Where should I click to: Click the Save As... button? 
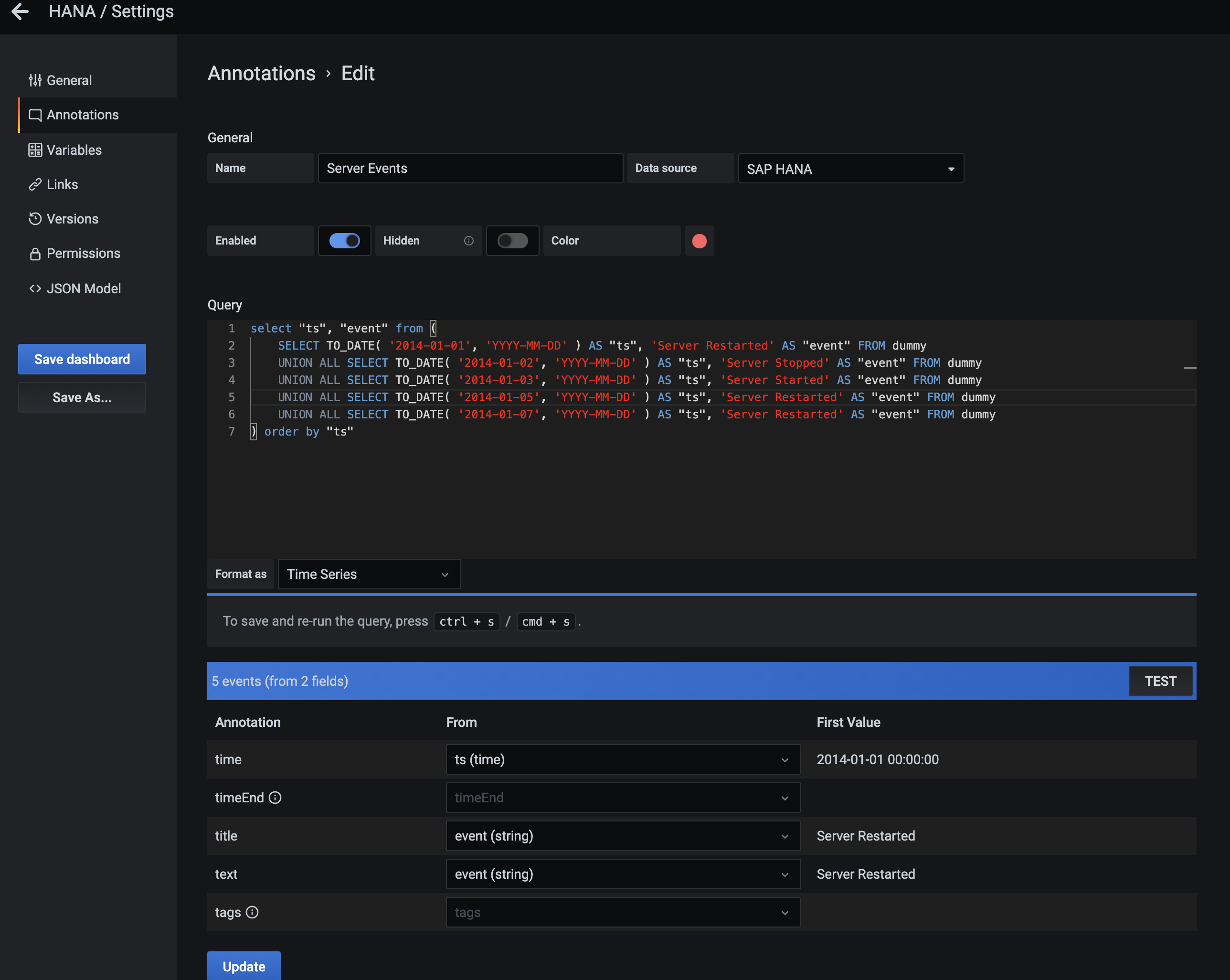click(x=82, y=397)
